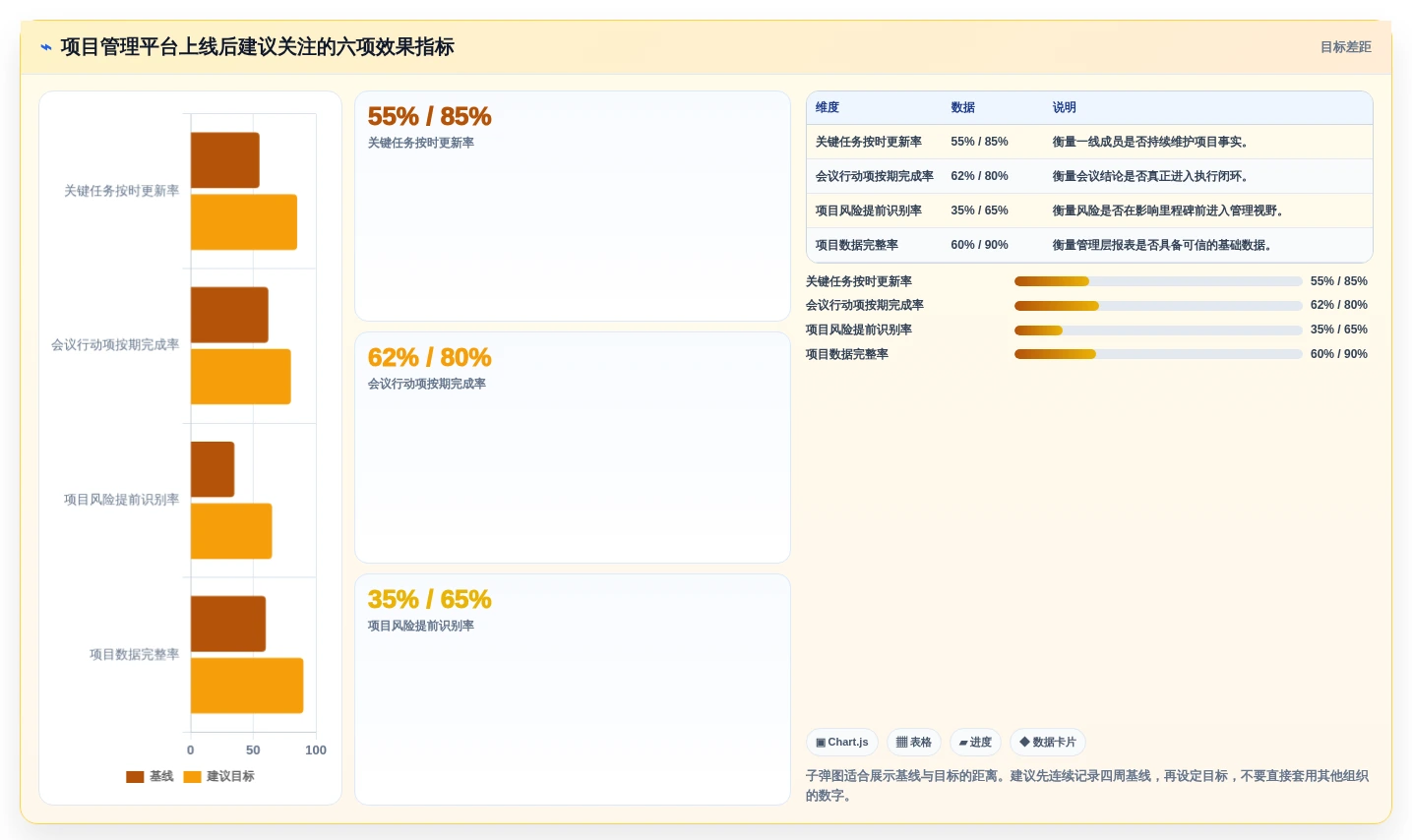Click the Chart.js tag chip
The width and height of the screenshot is (1412, 840).
(842, 743)
